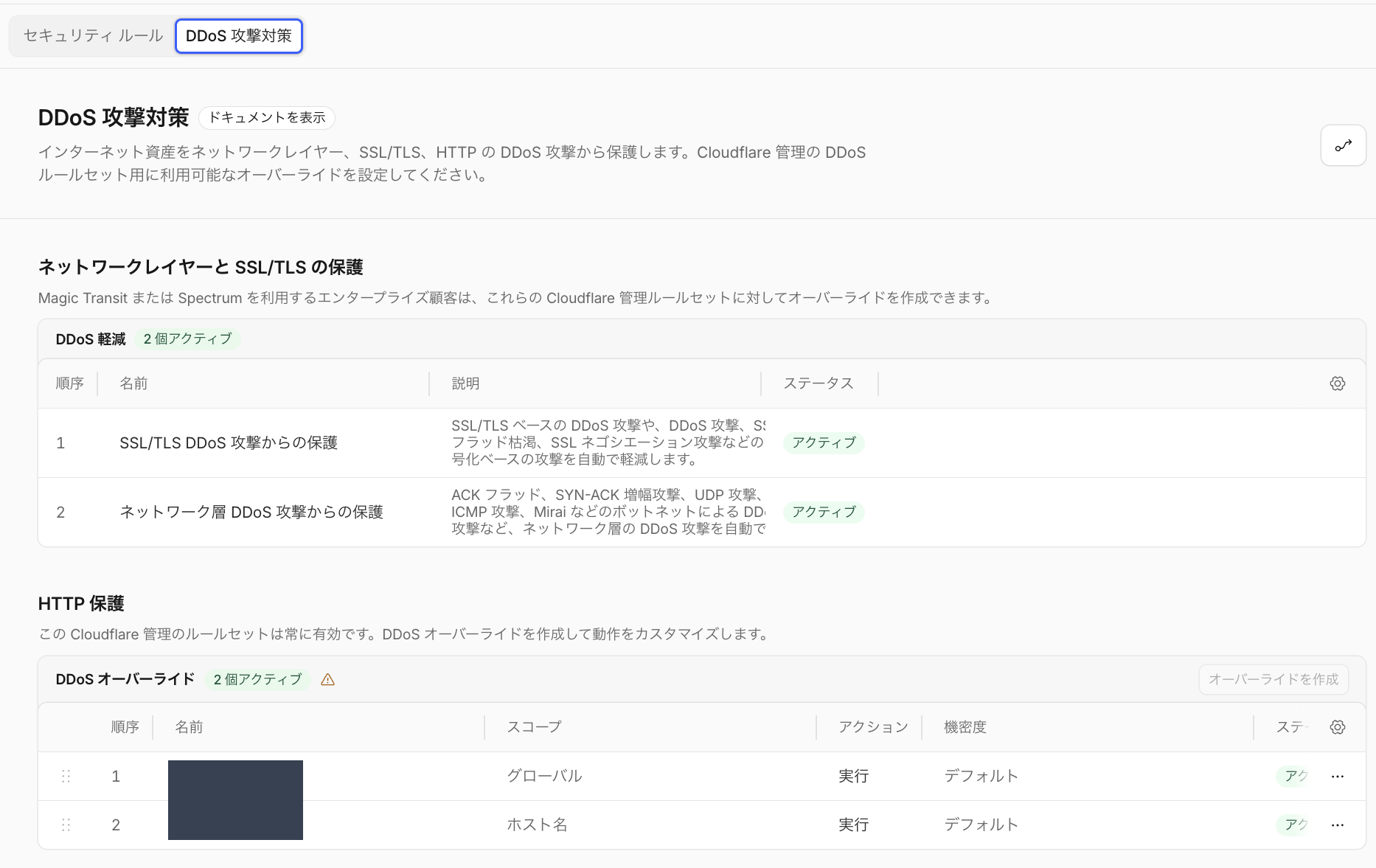Click the 実行 action in the ホスト名 row
1376x868 pixels.
854,824
